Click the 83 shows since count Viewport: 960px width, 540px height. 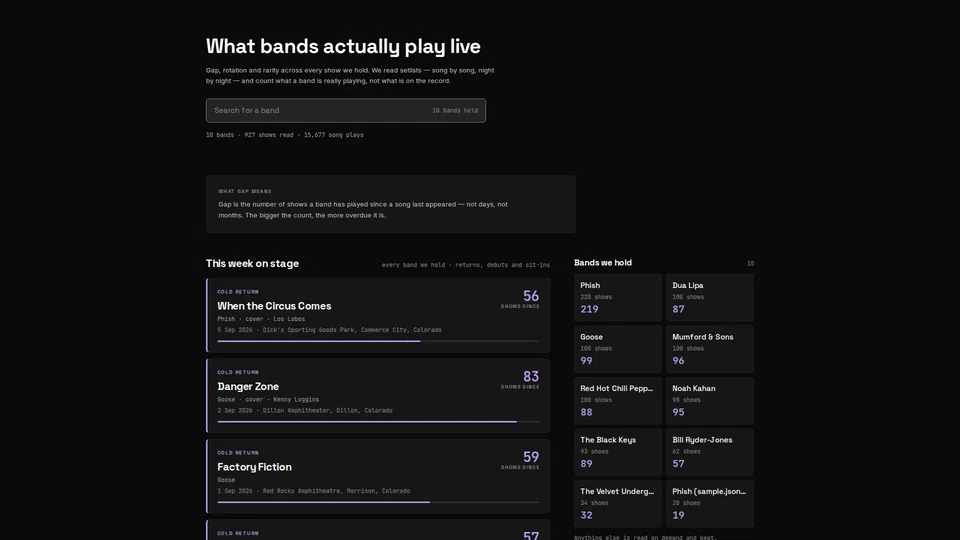(531, 377)
